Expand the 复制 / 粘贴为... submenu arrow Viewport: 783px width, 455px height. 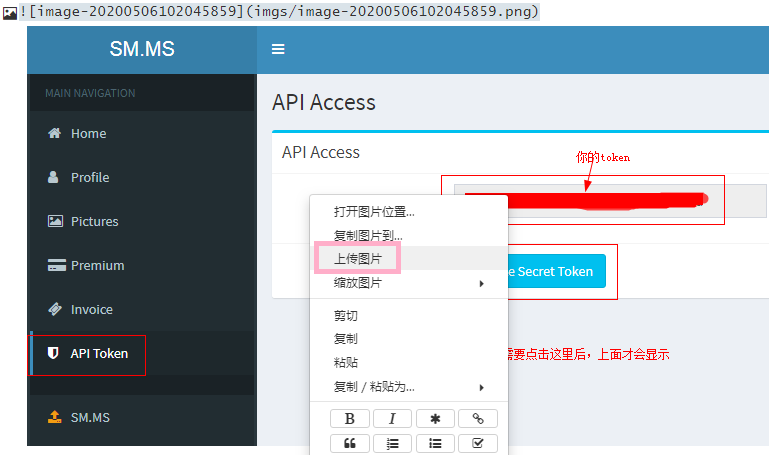point(481,388)
